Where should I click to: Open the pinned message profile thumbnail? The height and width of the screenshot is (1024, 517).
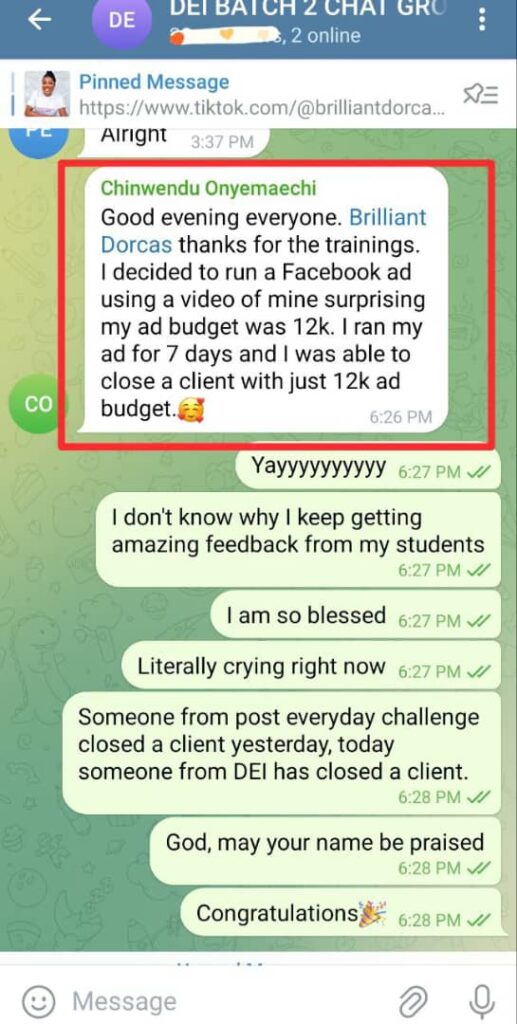coord(47,94)
